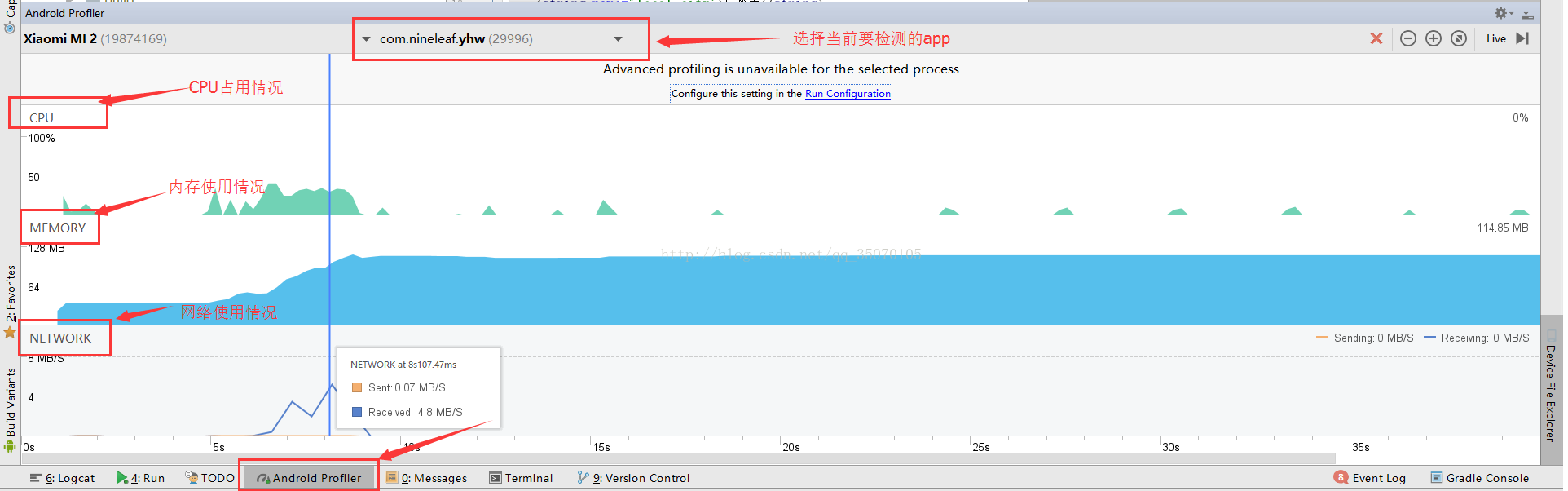Open the Terminal tool window
This screenshot has width=1568, height=491.
coord(521,478)
